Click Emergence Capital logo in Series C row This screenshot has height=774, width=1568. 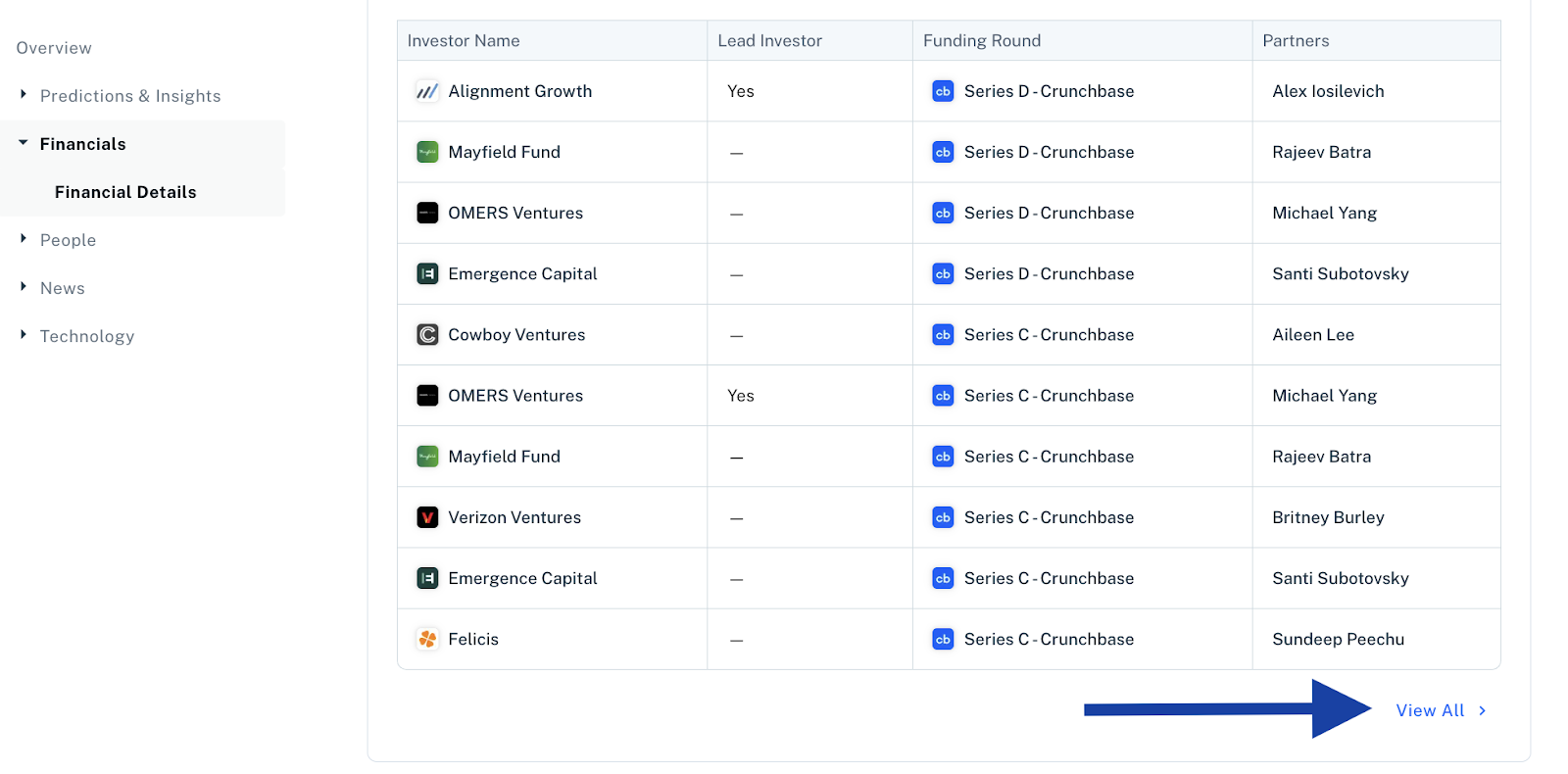click(427, 578)
